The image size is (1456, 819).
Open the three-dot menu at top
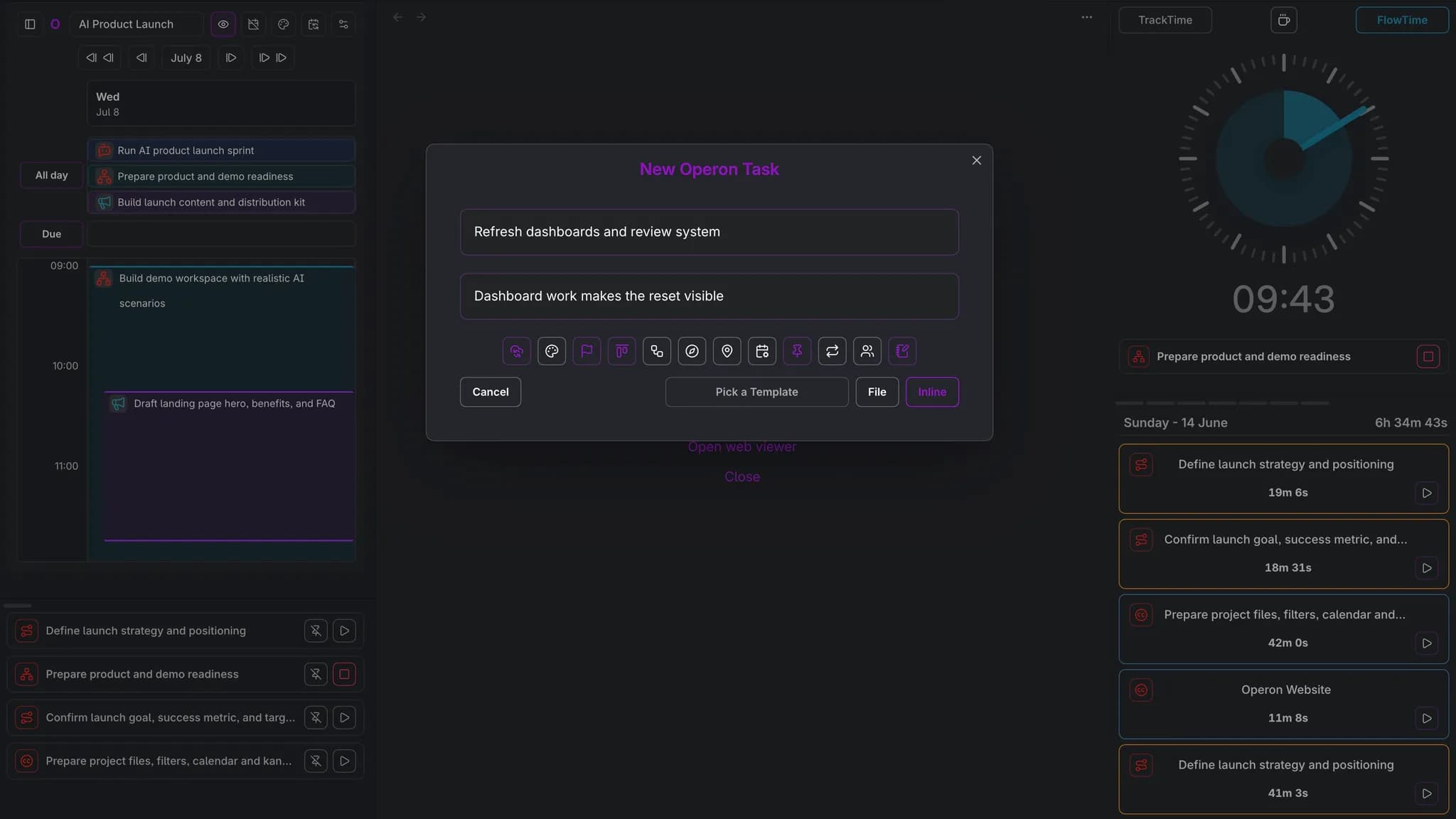click(1086, 17)
